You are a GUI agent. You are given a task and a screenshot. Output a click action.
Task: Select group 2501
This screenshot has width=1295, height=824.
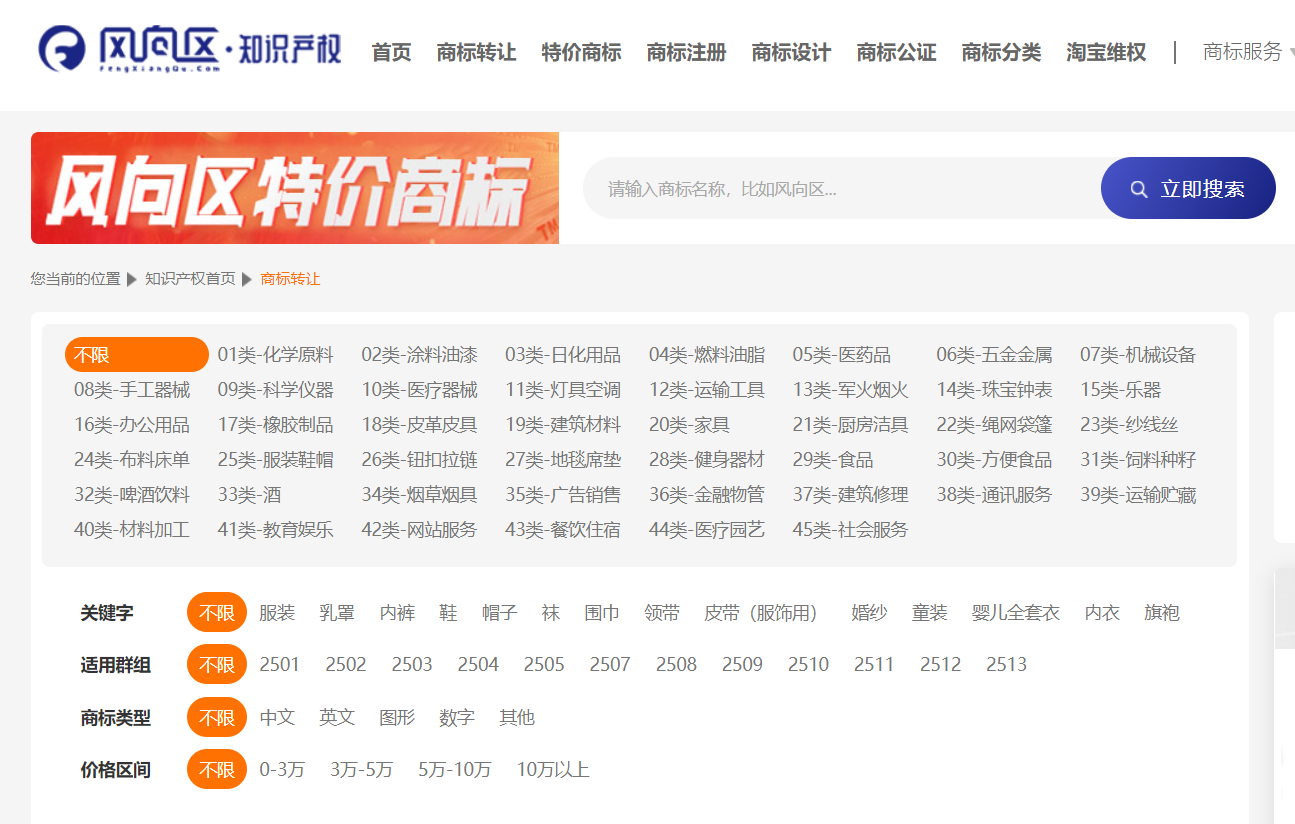click(x=279, y=665)
